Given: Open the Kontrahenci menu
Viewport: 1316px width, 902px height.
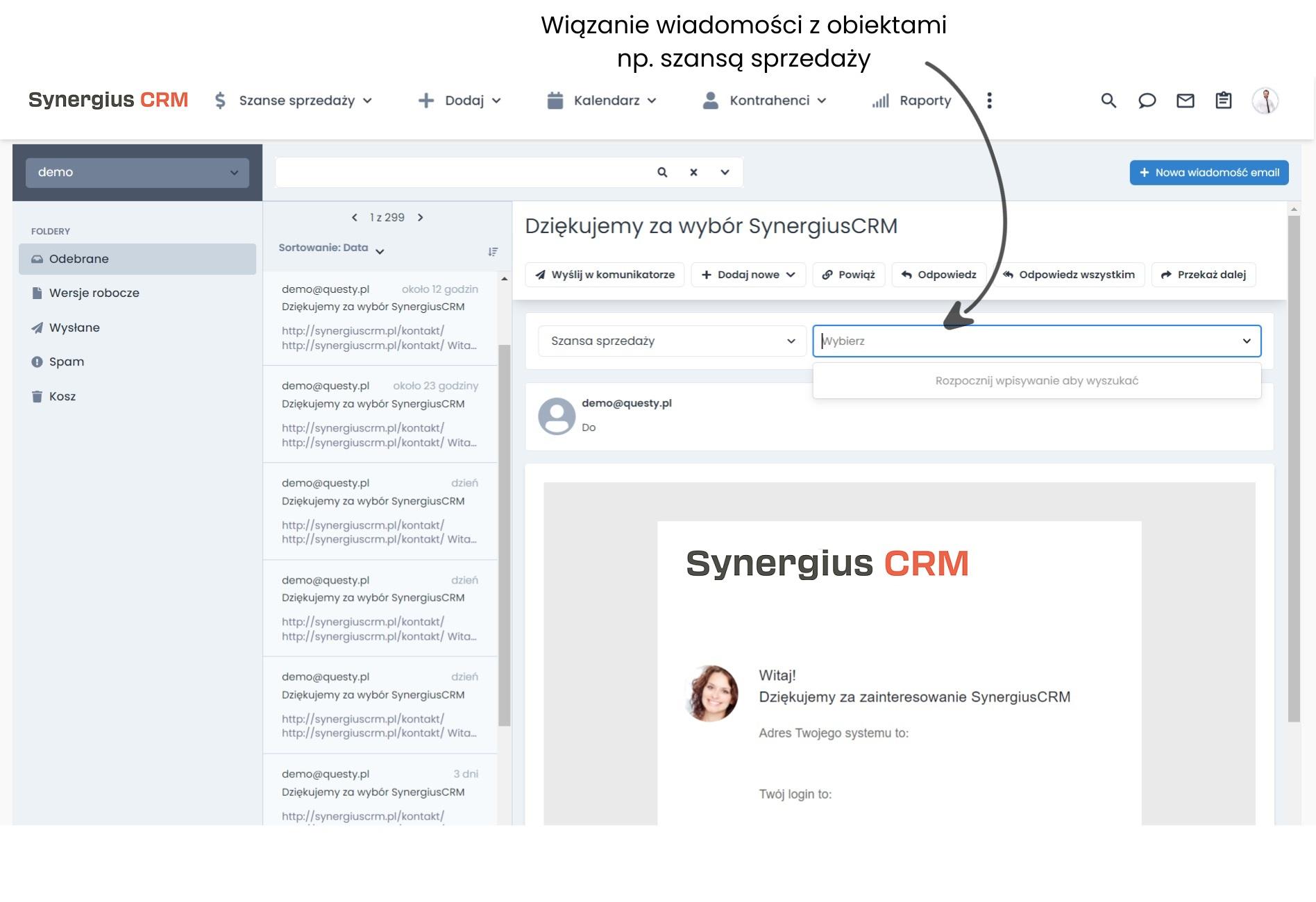Looking at the screenshot, I should pyautogui.click(x=770, y=101).
